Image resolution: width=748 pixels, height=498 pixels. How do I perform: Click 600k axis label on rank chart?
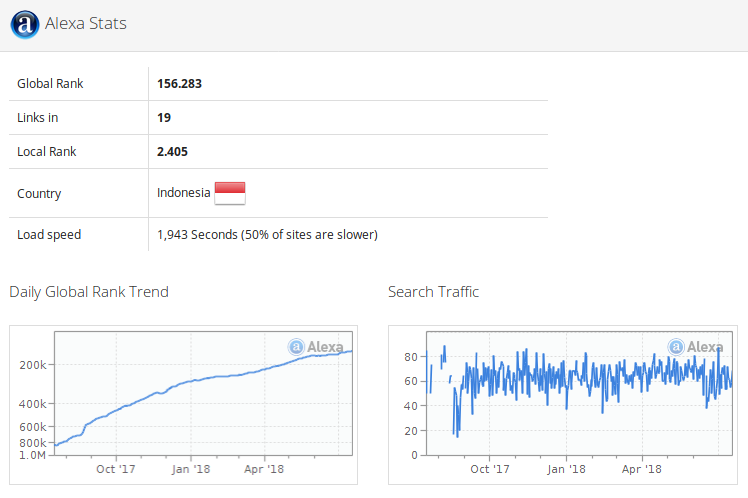click(33, 427)
